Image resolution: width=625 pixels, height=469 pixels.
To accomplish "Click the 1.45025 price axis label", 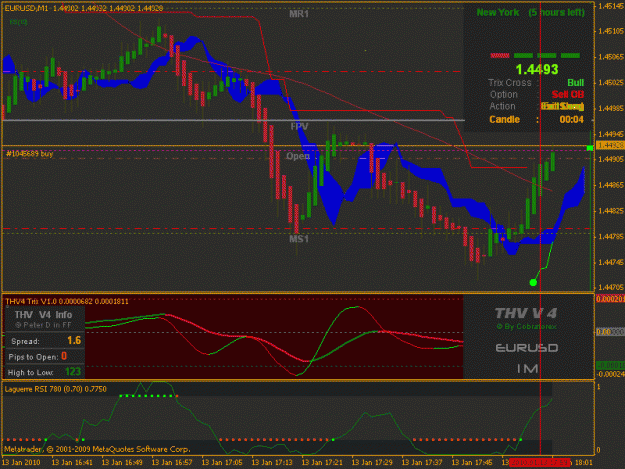I will pos(611,83).
